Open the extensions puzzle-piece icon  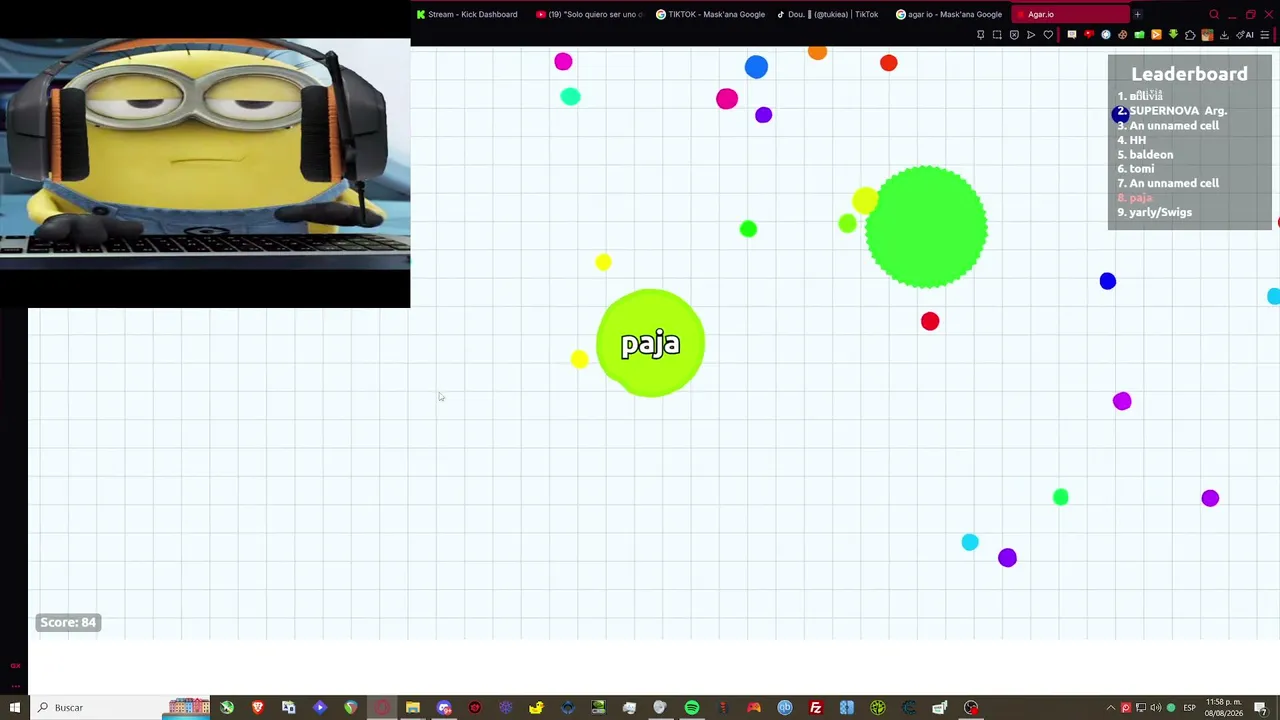click(1190, 35)
